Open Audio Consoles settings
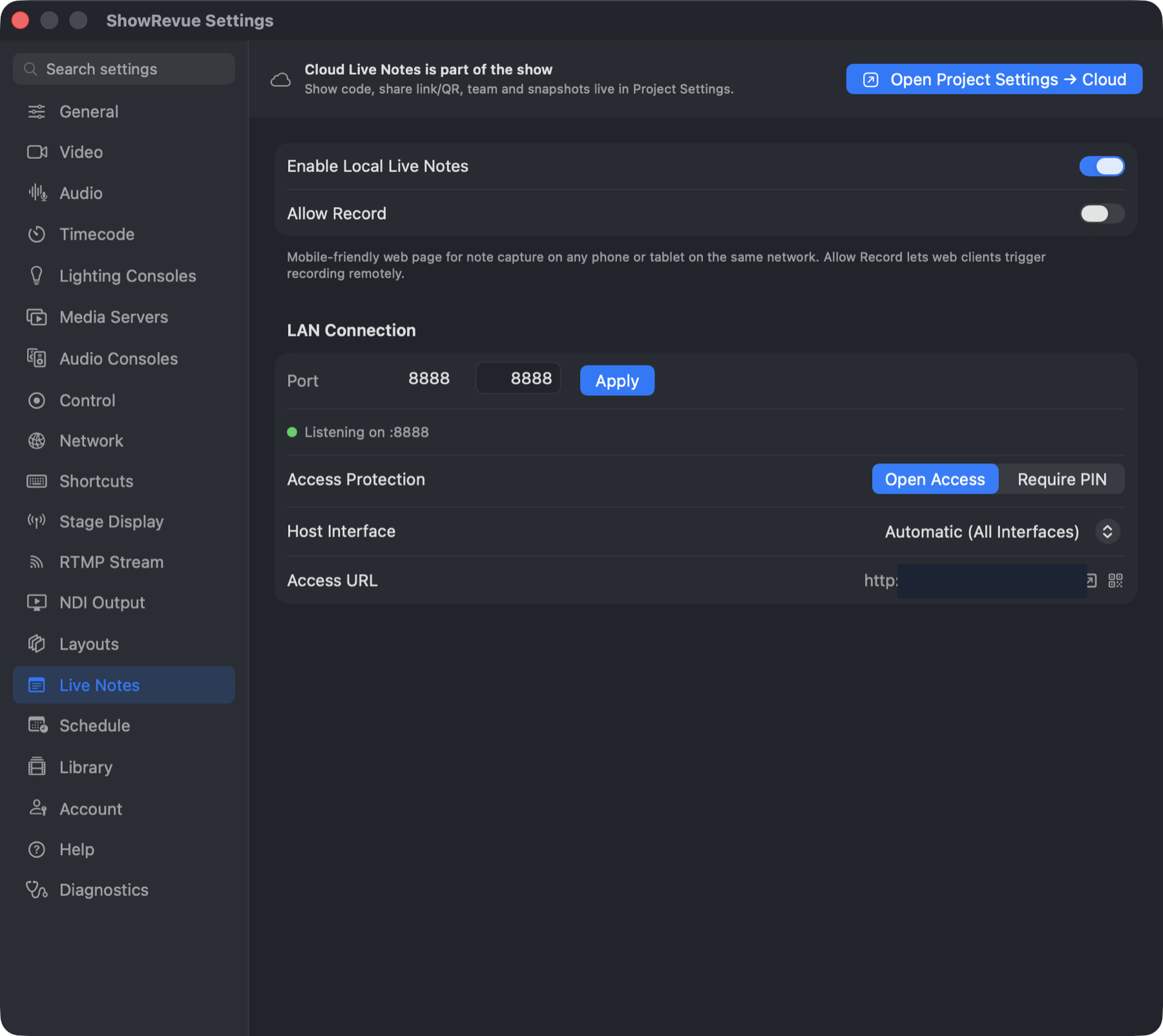 [x=123, y=358]
